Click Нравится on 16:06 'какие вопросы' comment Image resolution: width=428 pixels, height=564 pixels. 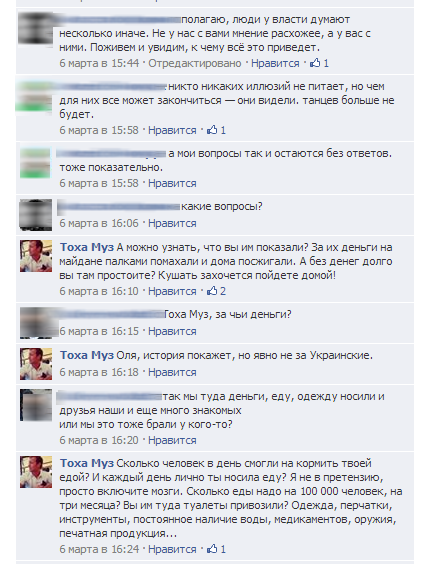[172, 223]
